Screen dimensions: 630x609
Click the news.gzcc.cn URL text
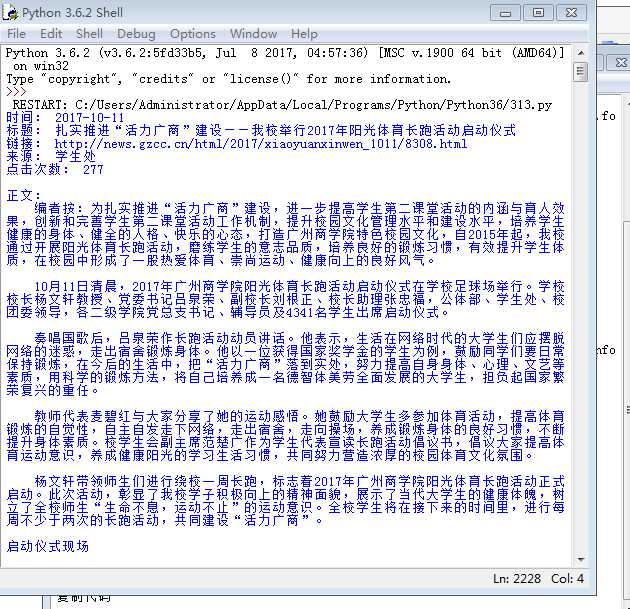261,144
